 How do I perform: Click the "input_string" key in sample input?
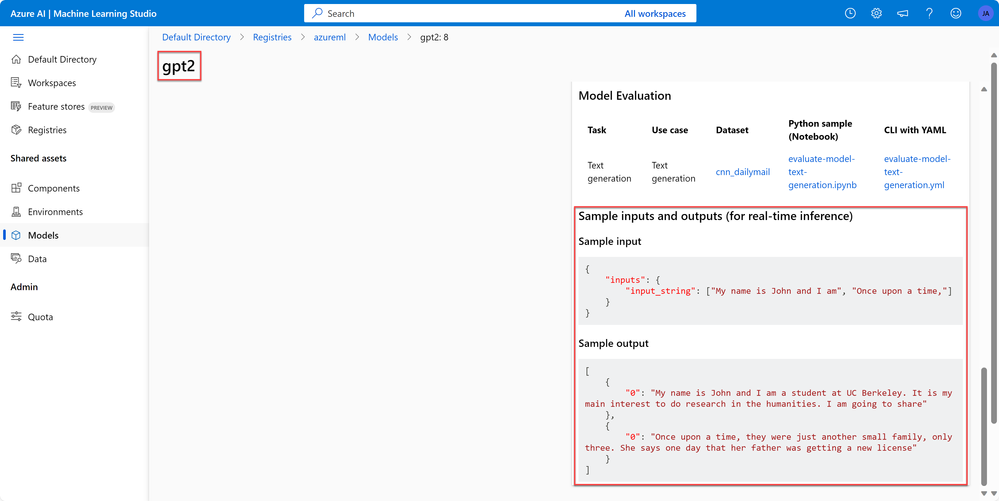[x=661, y=291]
